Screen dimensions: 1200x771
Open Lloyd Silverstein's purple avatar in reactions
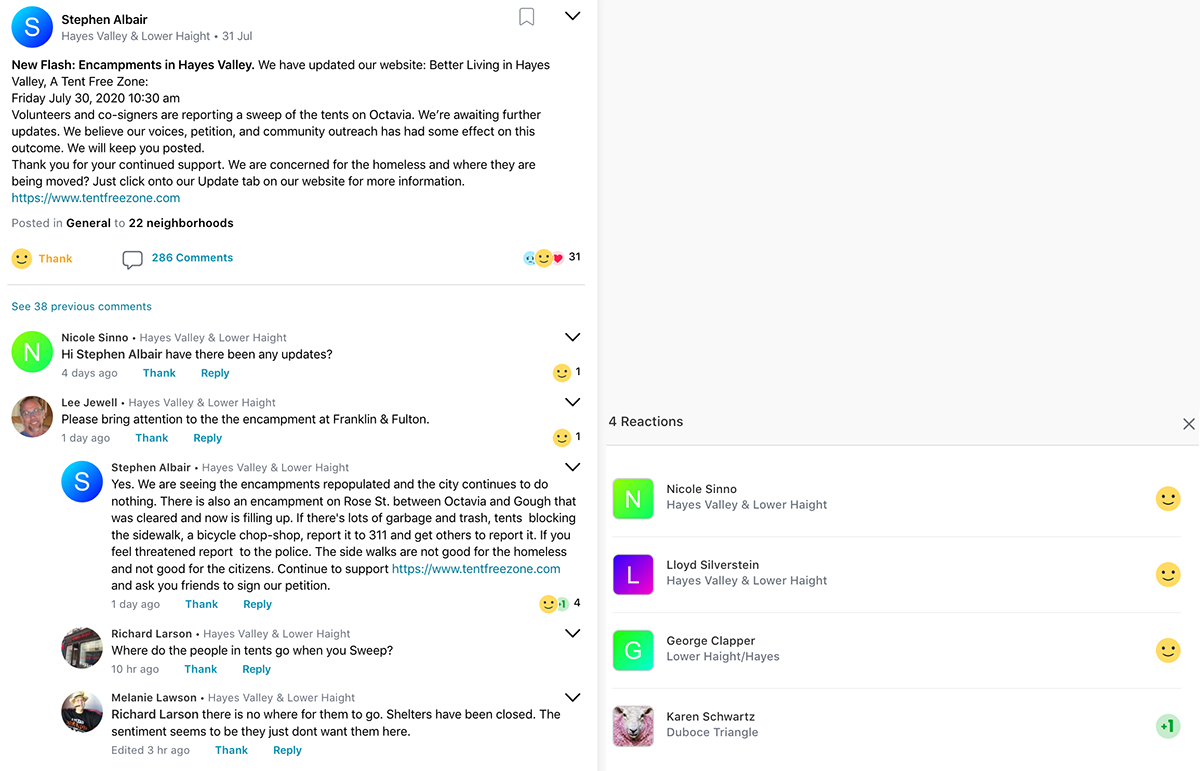(x=633, y=574)
